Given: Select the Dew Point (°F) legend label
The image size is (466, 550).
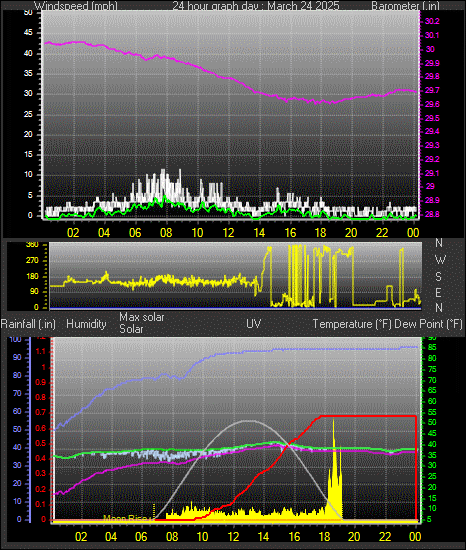Looking at the screenshot, I should click(x=428, y=324).
